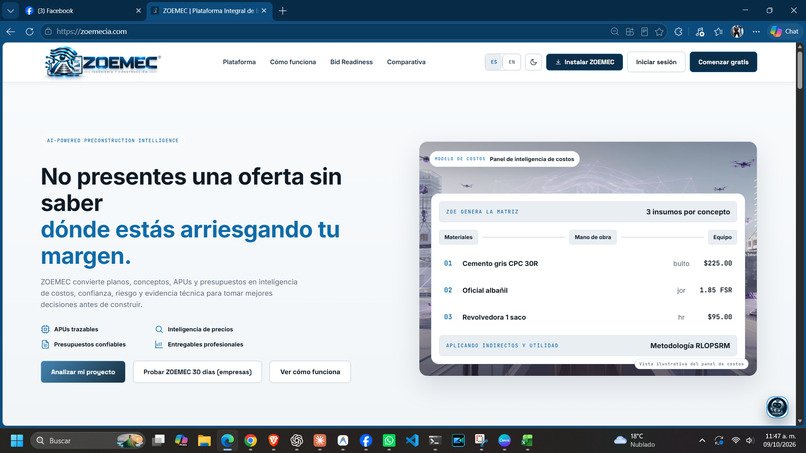Close the Facebook browser tab

click(138, 10)
